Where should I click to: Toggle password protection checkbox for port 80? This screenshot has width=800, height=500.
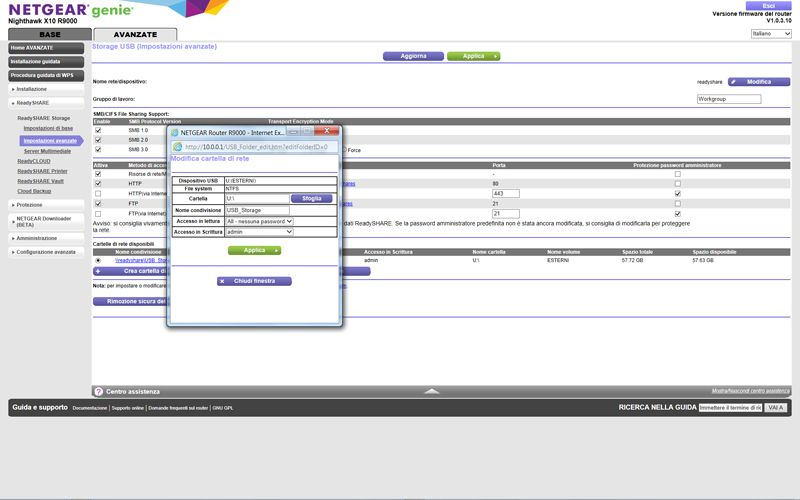click(x=678, y=184)
